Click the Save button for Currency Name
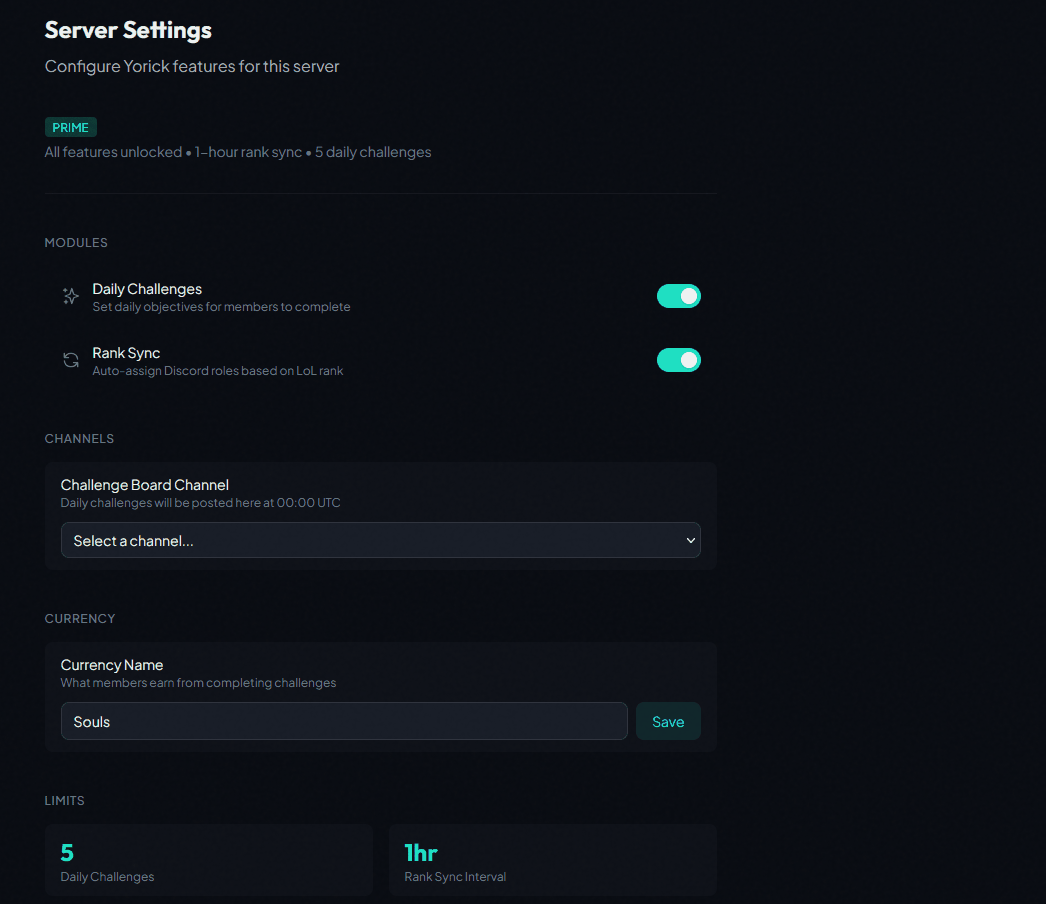The height and width of the screenshot is (904, 1046). tap(668, 720)
